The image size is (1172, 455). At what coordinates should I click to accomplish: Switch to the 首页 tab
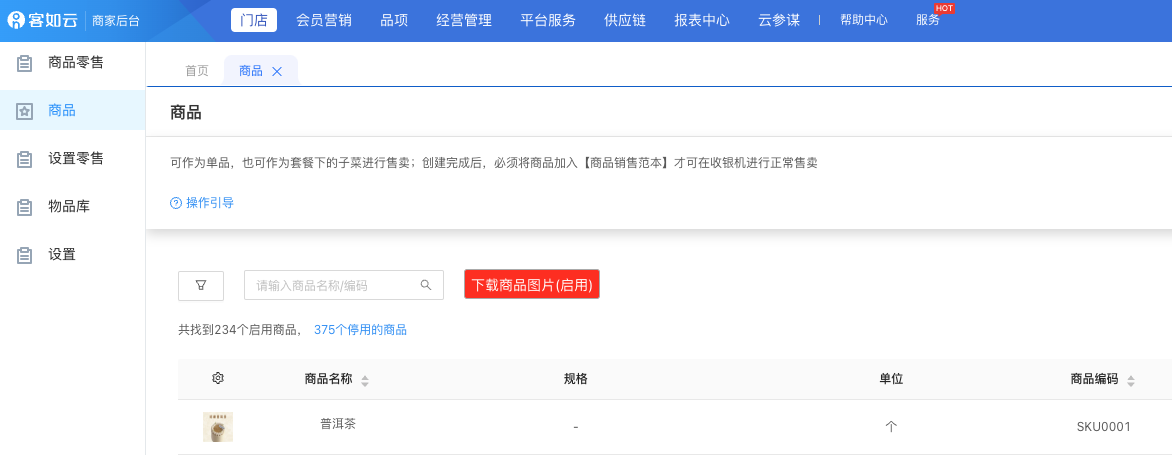(197, 71)
